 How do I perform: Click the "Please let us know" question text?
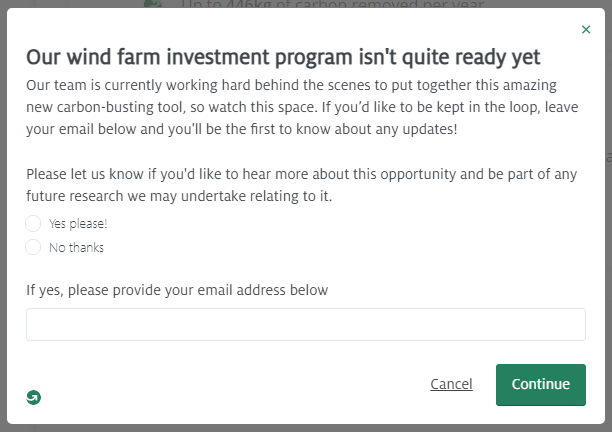(x=301, y=185)
